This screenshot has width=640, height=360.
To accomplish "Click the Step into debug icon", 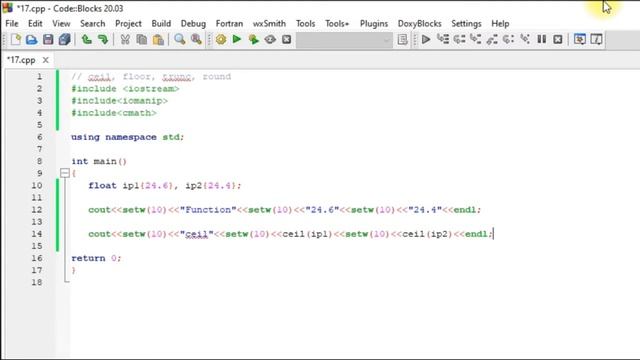I will pos(476,40).
